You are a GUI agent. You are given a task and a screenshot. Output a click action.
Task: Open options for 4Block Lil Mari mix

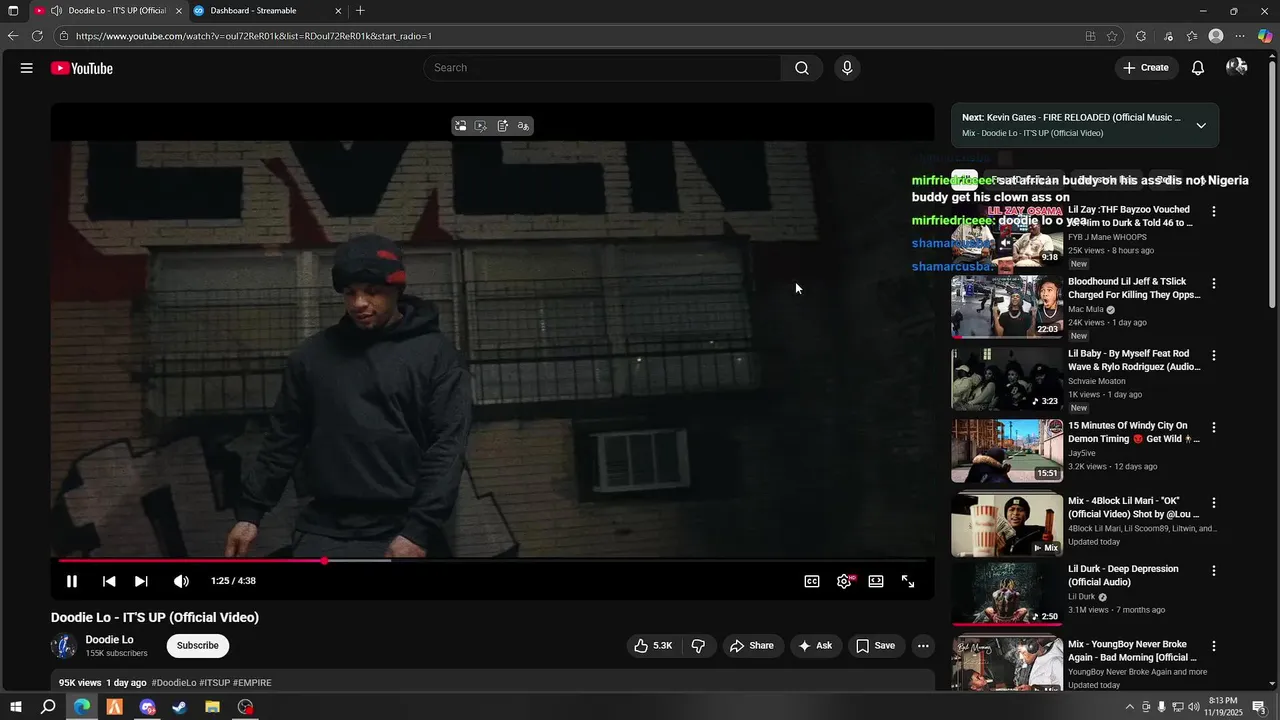tap(1214, 503)
